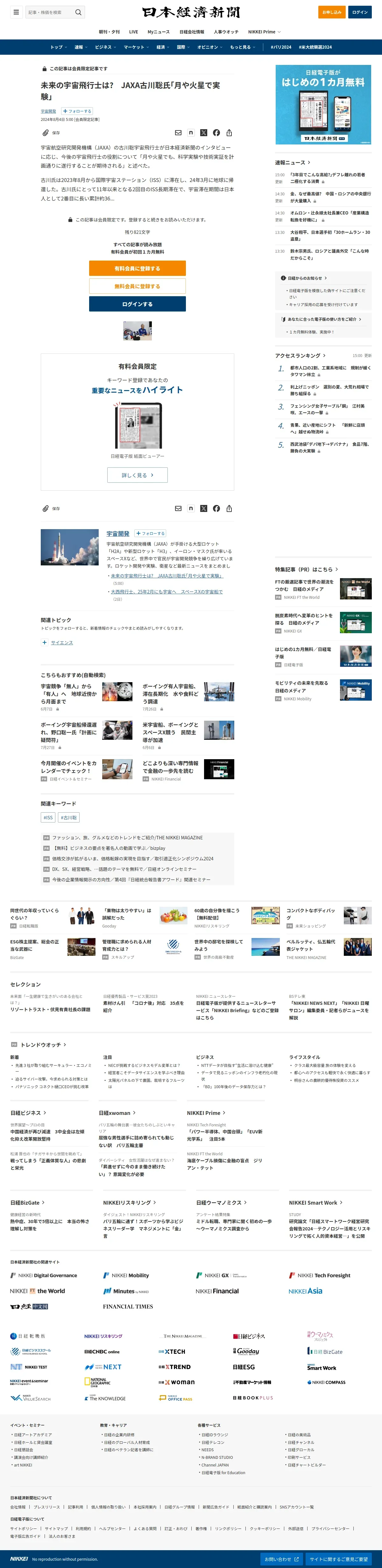Click the outlined 無料会員に登録する button
382x1568 pixels.
pyautogui.click(x=138, y=286)
